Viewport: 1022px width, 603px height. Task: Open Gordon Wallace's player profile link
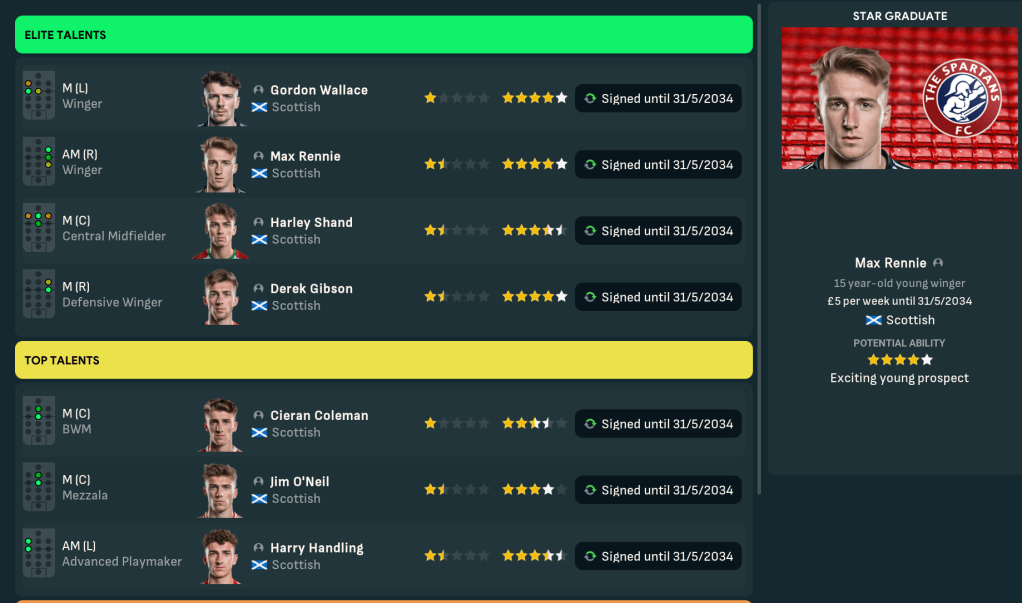318,90
